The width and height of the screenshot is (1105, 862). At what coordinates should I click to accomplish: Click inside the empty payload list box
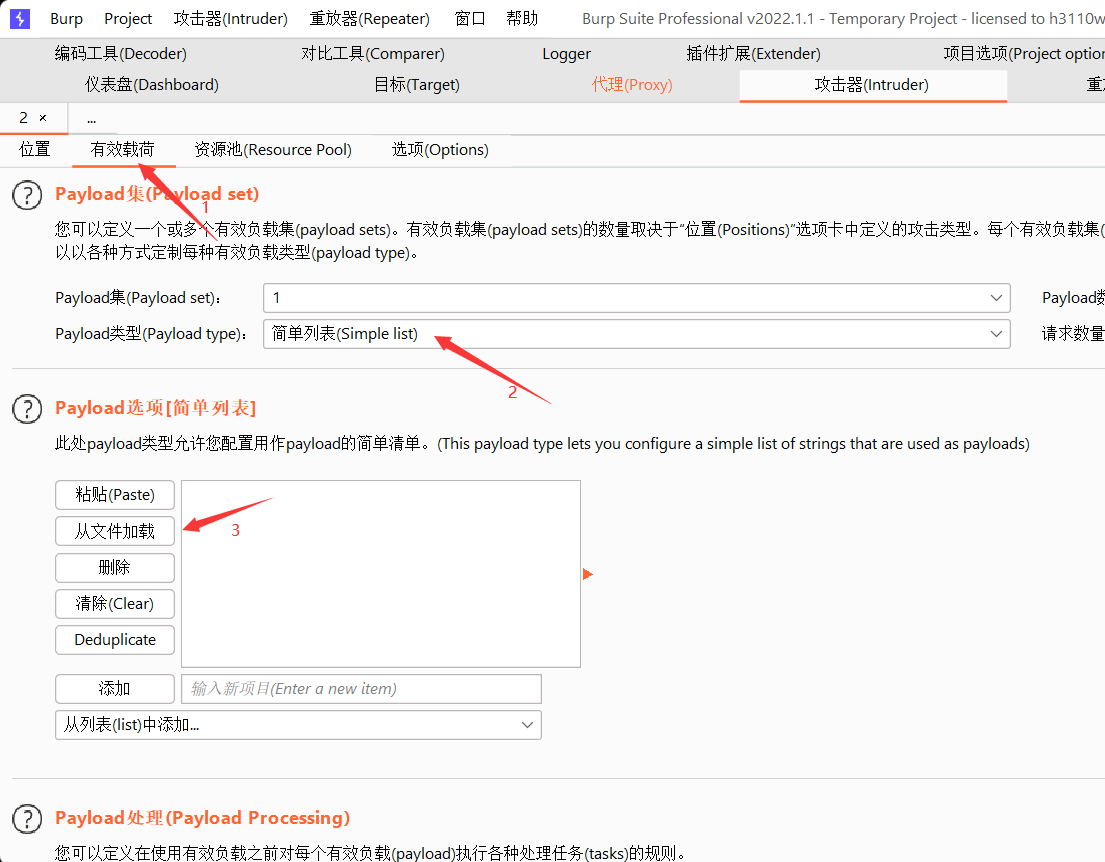pos(381,574)
